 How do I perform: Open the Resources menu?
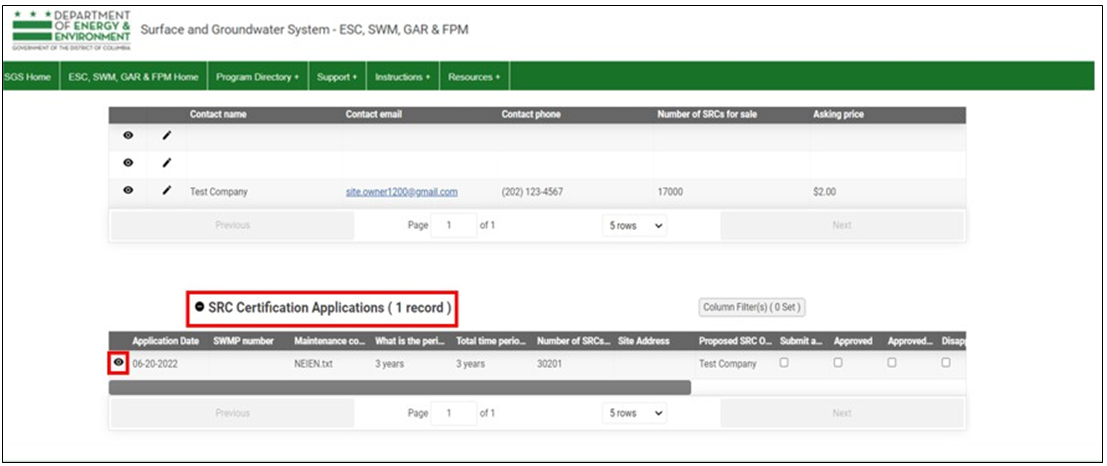pos(473,77)
